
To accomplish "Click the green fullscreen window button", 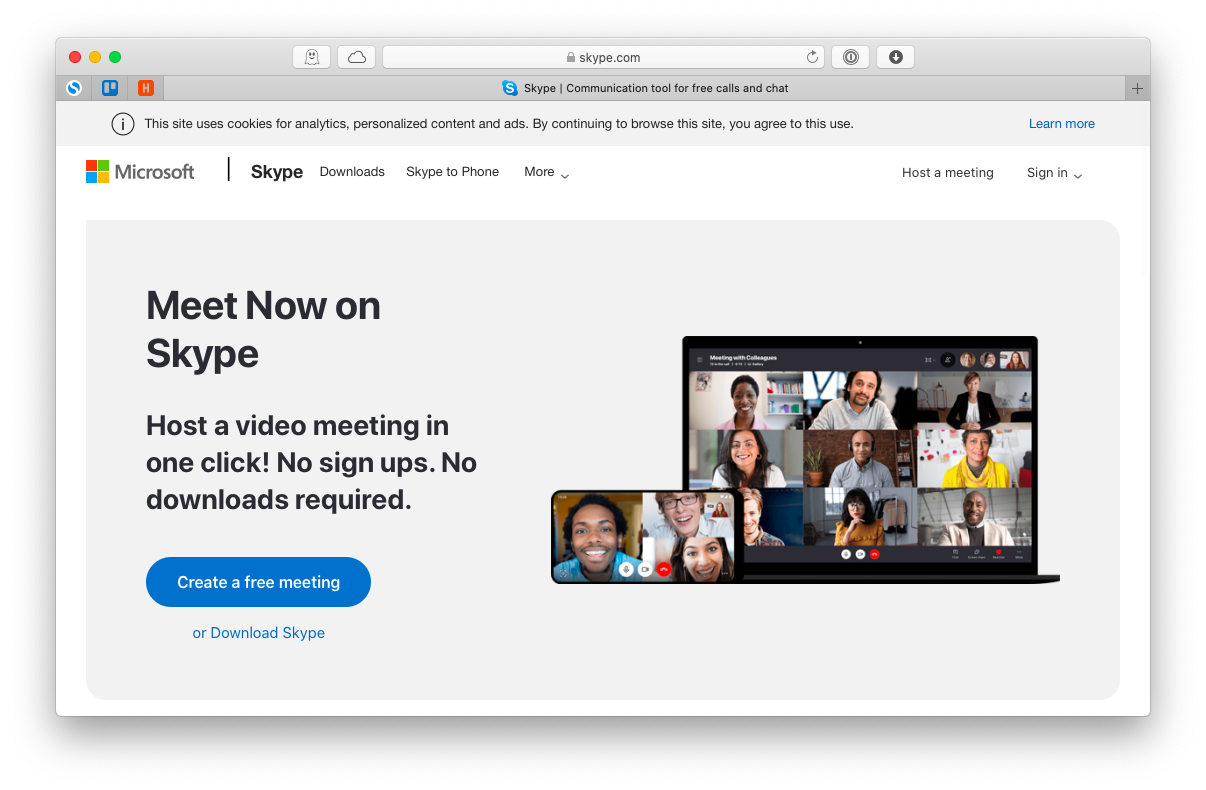I will [x=115, y=57].
